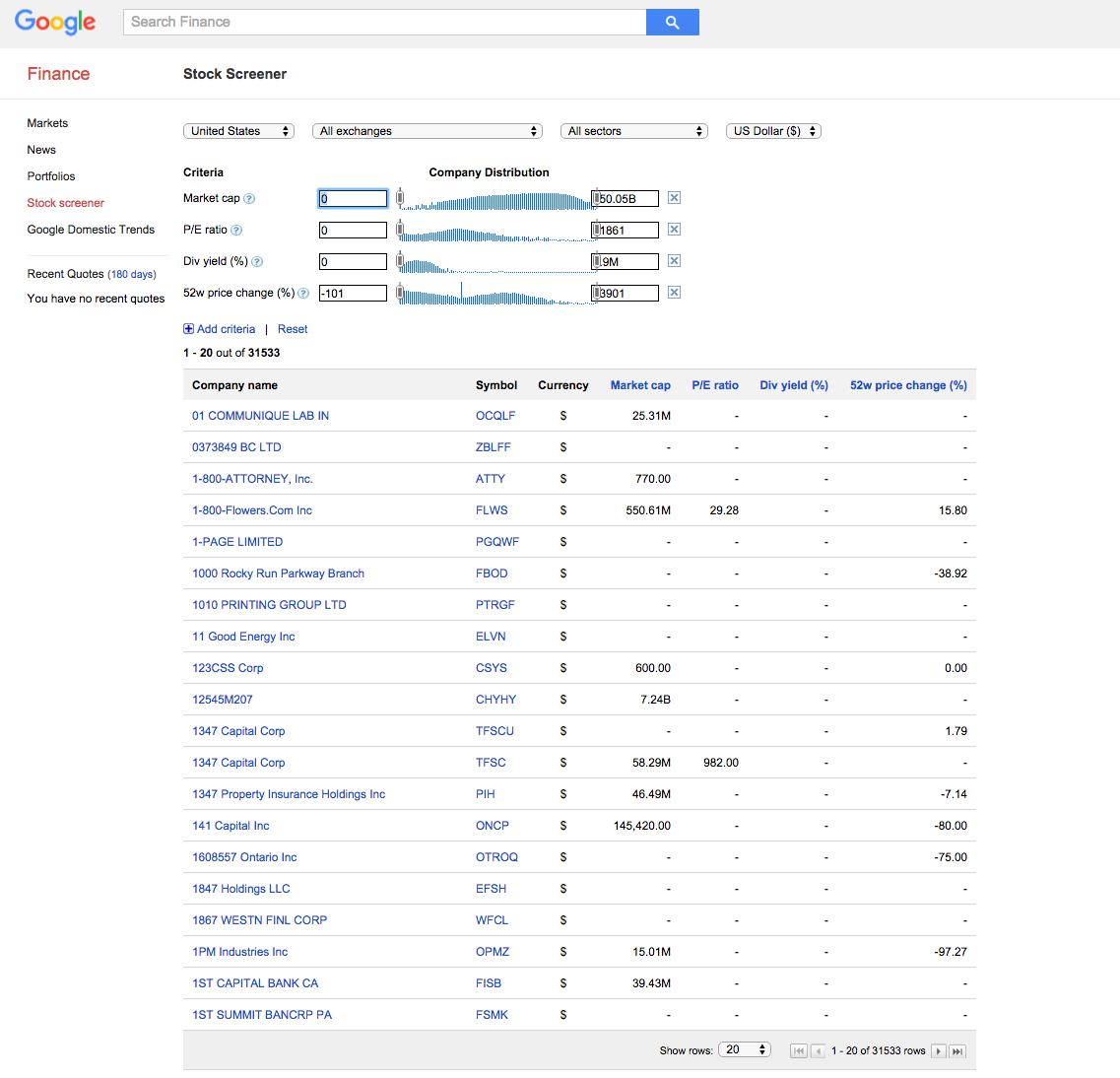Remove the 52w price change criterion
Image resolution: width=1120 pixels, height=1078 pixels.
(674, 293)
